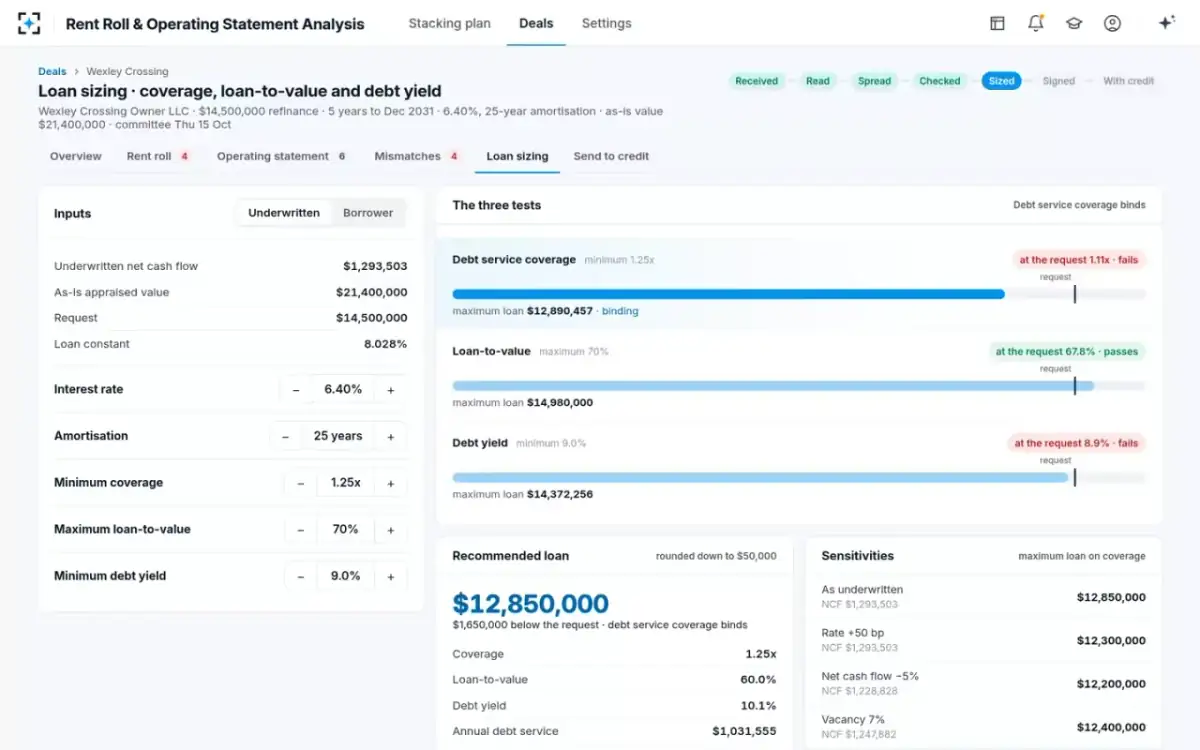Image resolution: width=1200 pixels, height=750 pixels.
Task: Click the 'at the request 1.11x · fails' badge
Action: 1079,260
